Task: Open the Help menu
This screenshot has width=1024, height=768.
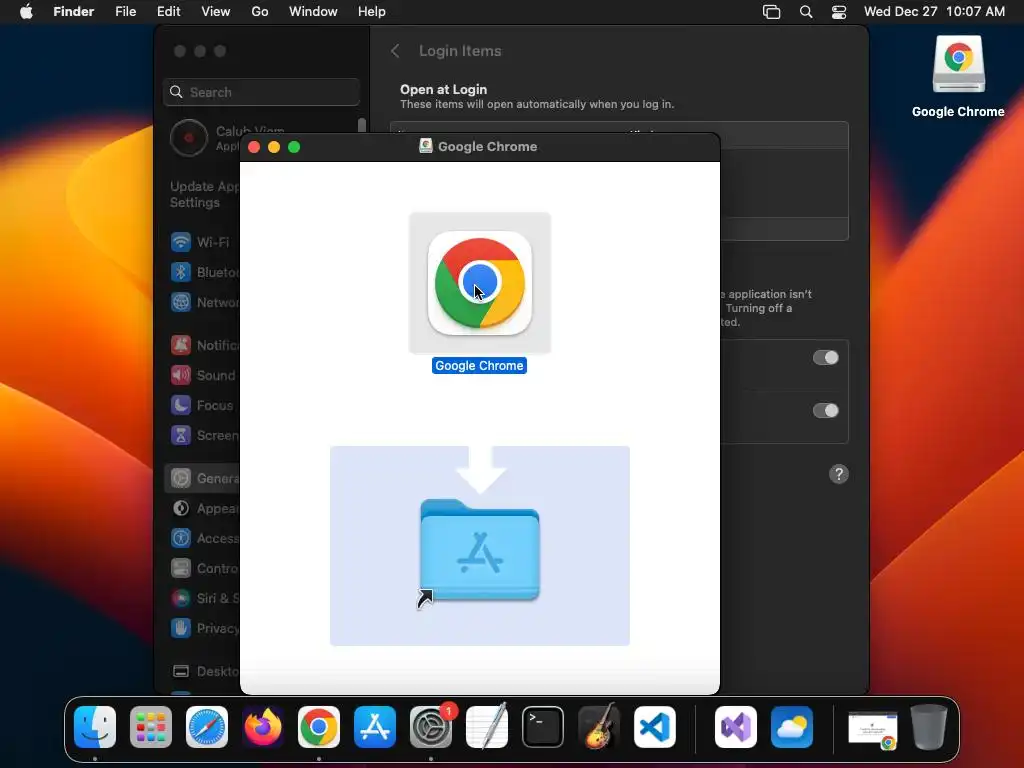Action: [372, 12]
